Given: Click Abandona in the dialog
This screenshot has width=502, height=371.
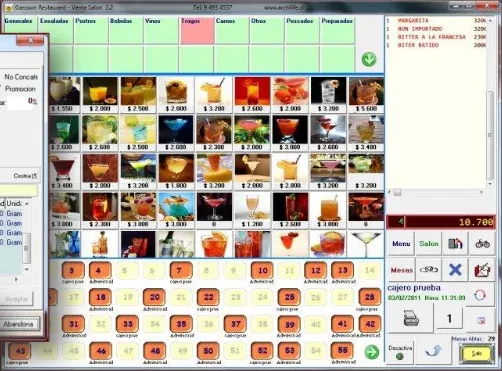Looking at the screenshot, I should click(x=19, y=324).
